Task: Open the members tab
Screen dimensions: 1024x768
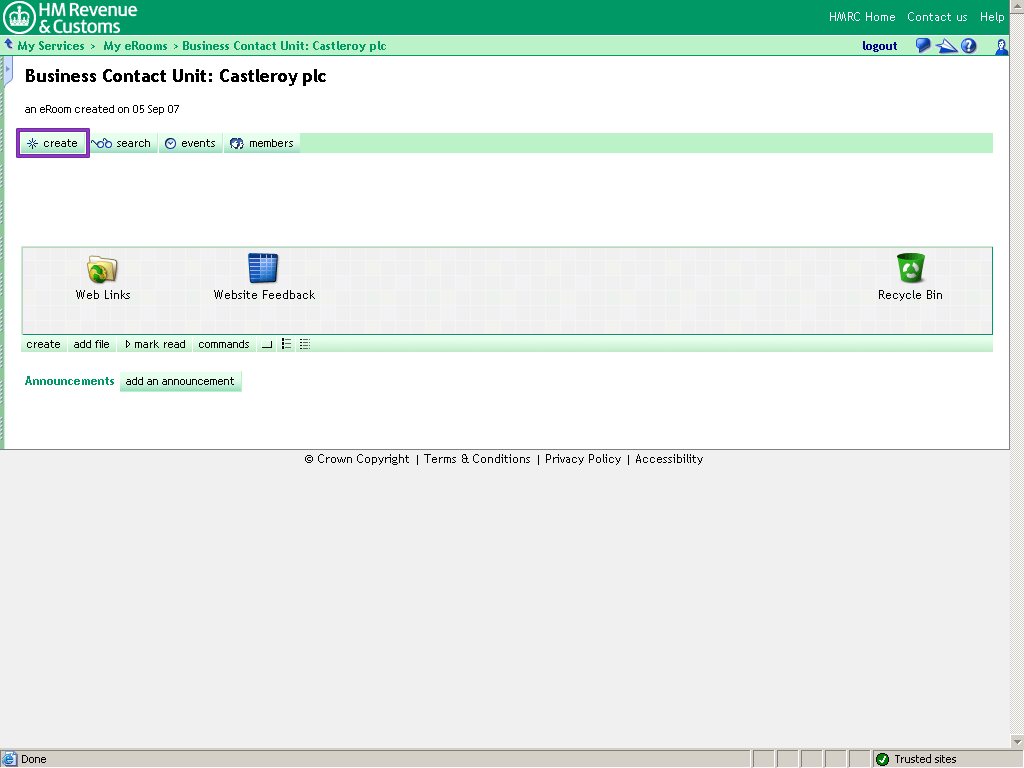Action: click(262, 143)
